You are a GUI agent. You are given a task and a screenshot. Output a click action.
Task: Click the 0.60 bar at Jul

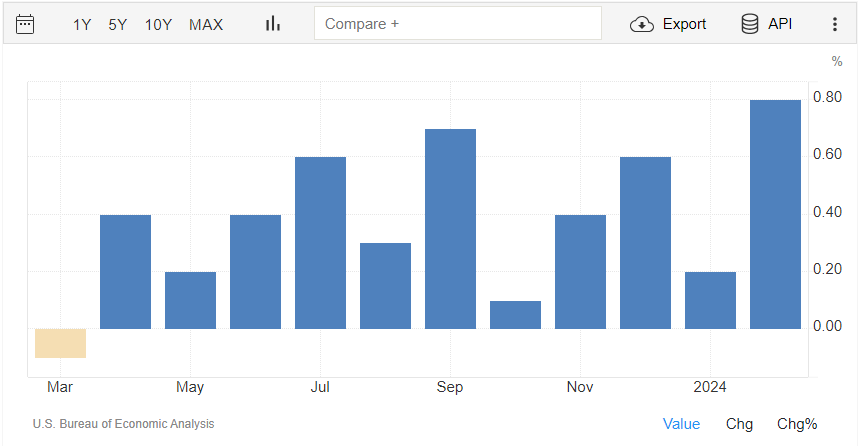coord(320,243)
